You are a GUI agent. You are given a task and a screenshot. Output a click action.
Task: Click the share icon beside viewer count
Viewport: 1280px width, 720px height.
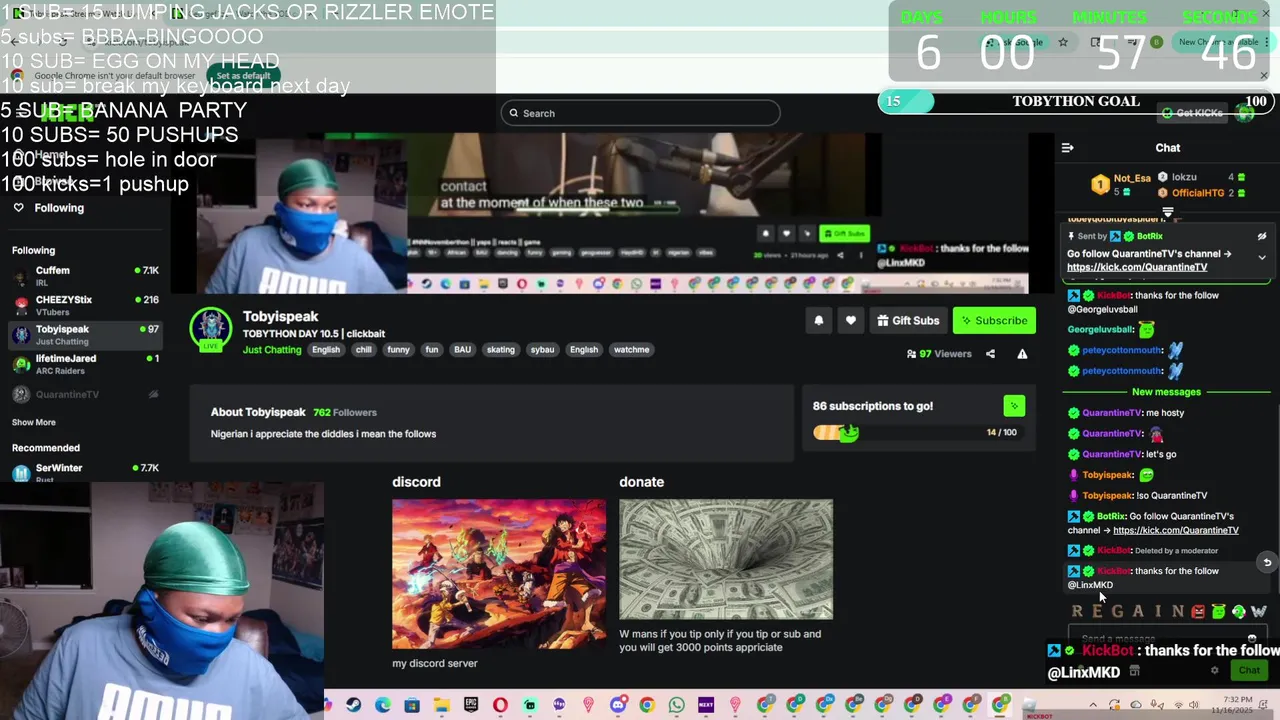click(990, 354)
